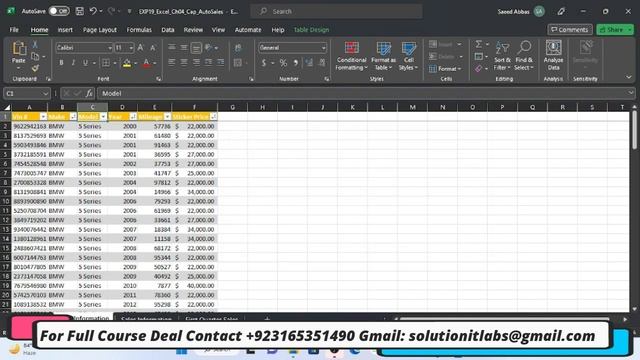
Task: Open the font size dropdown
Action: pos(131,48)
